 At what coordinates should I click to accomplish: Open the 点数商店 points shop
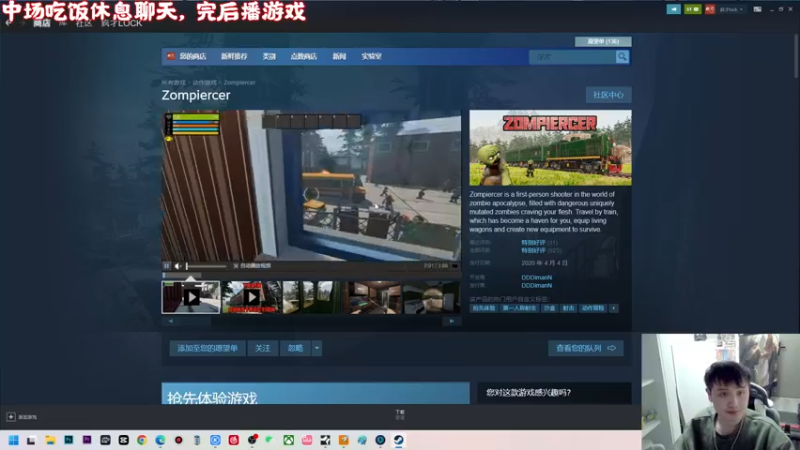304,57
